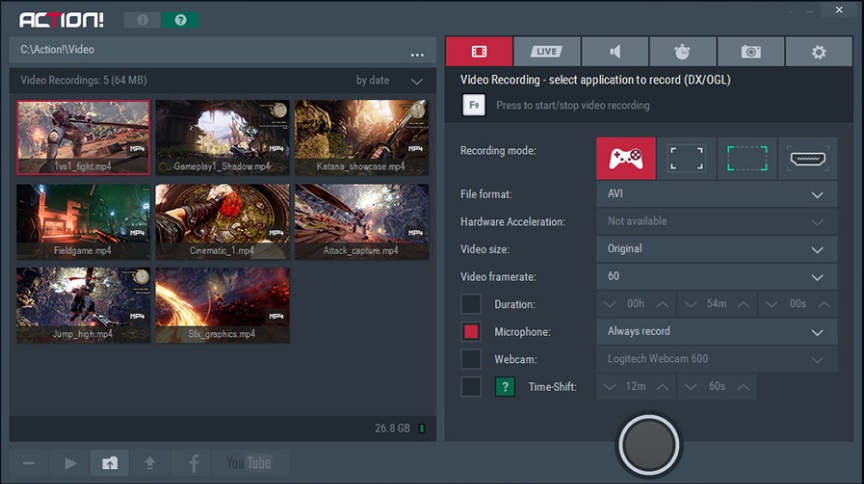Viewport: 864px width, 484px height.
Task: Select the Jump_high.mp4 thumbnail
Action: click(83, 305)
